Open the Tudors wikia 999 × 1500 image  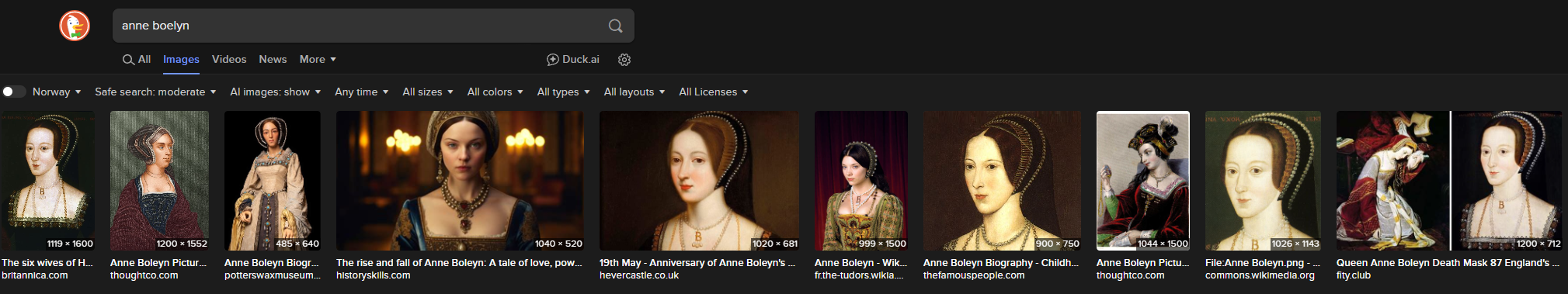tap(861, 180)
